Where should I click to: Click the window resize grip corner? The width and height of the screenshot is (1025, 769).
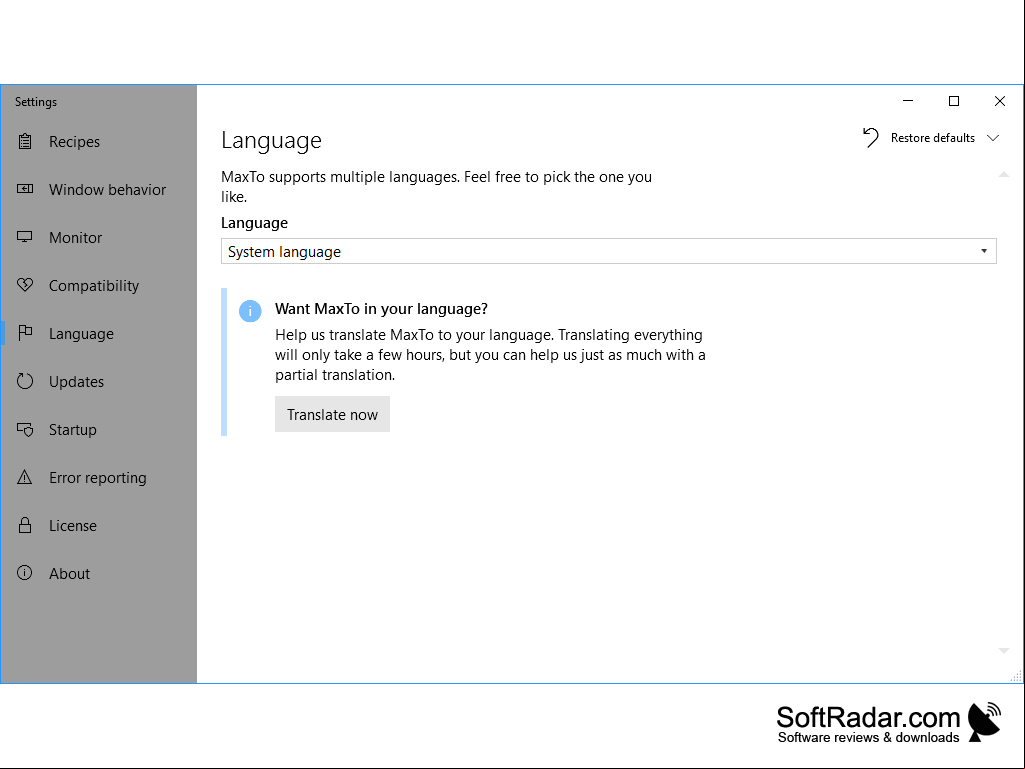pos(1016,676)
